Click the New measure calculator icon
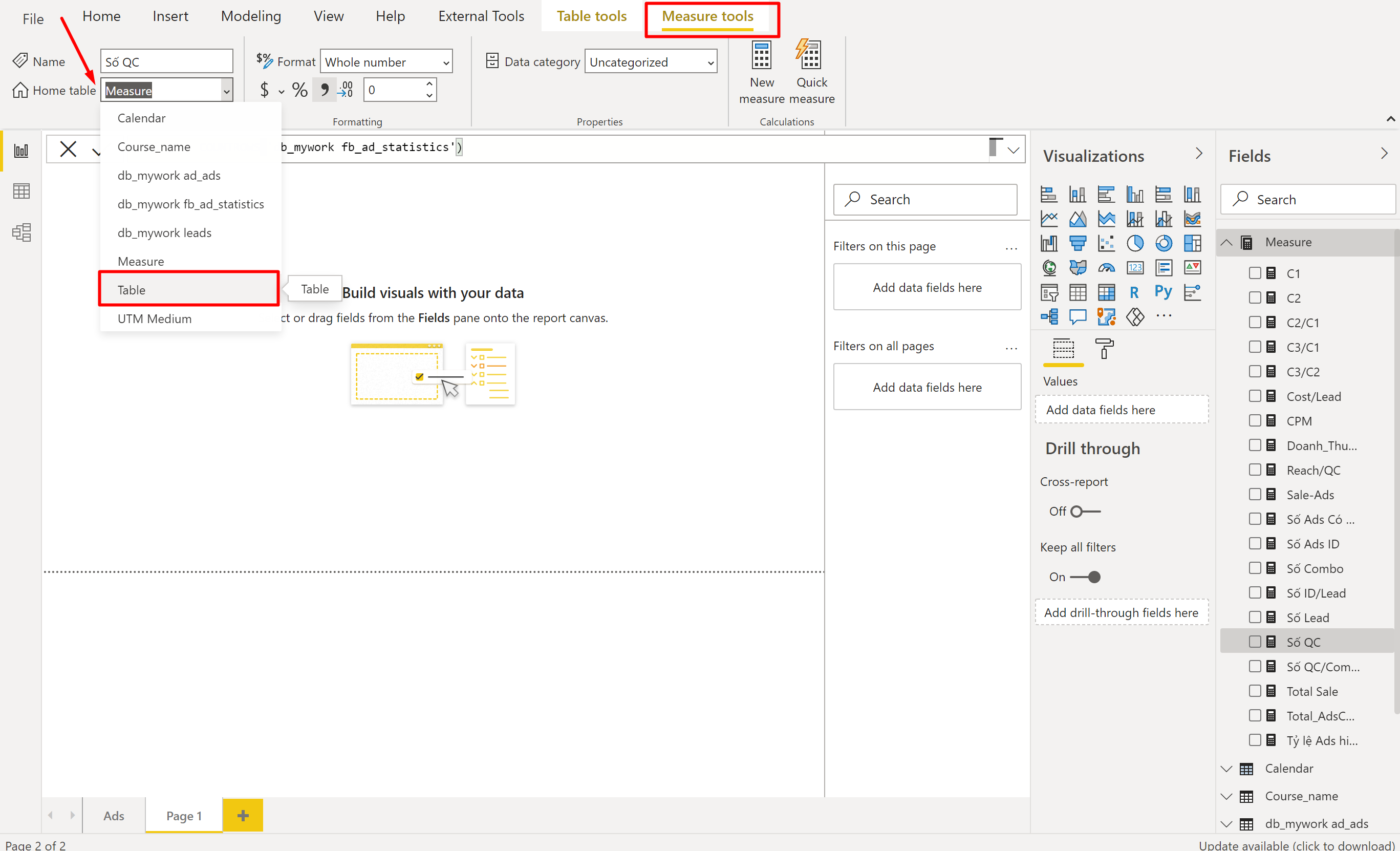 [761, 55]
